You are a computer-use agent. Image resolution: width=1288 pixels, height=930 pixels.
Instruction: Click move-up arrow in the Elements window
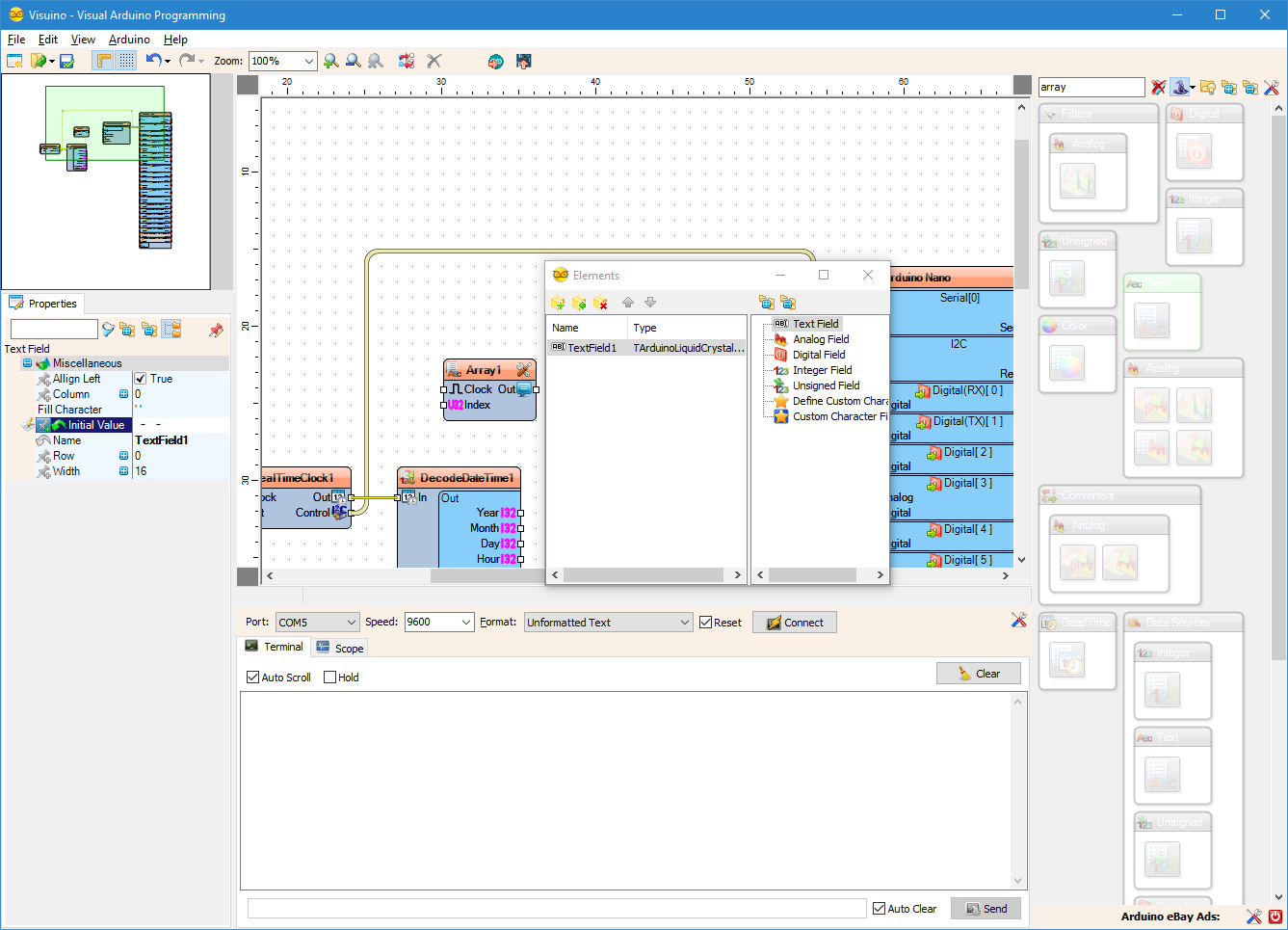[x=628, y=303]
